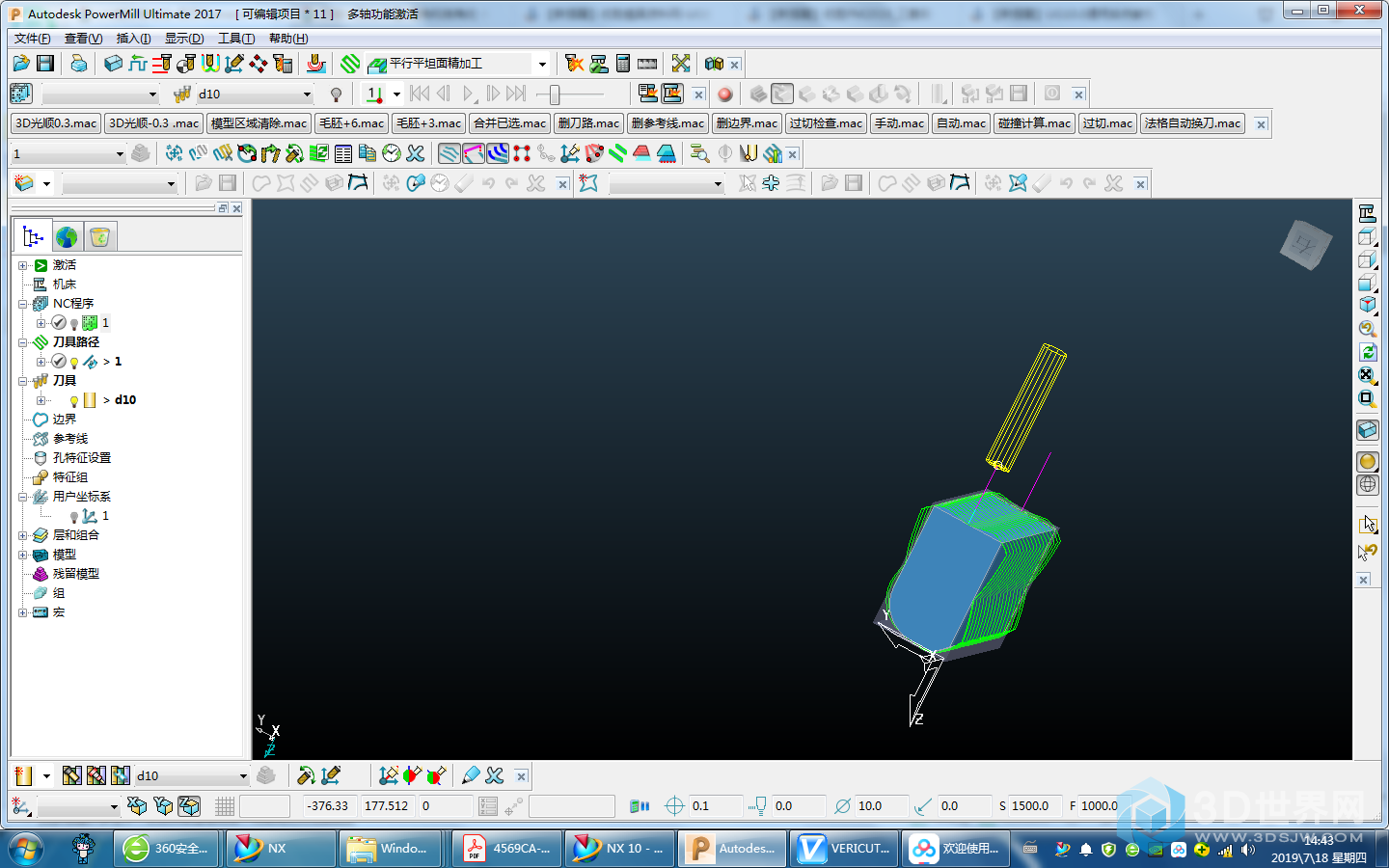
Task: Click the delete toolpath X icon
Action: (415, 153)
